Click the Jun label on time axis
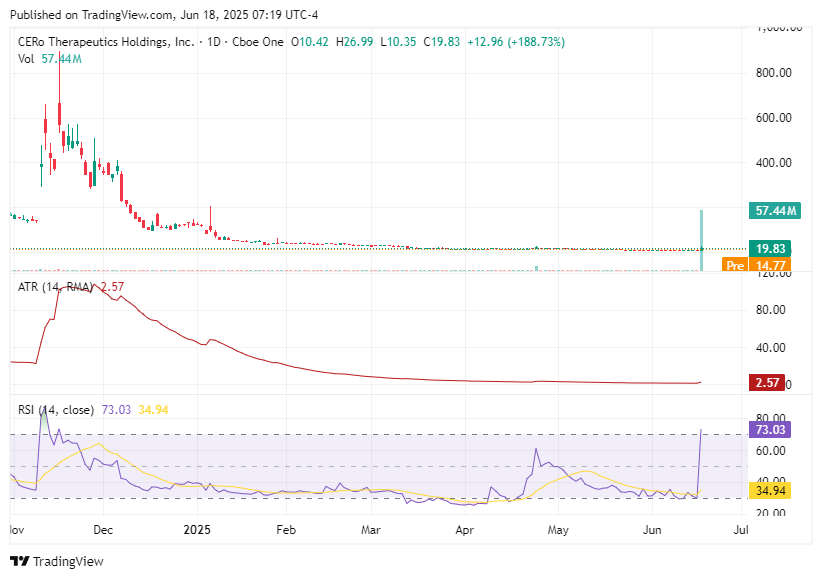Screen dimensions: 822x579 pos(652,530)
